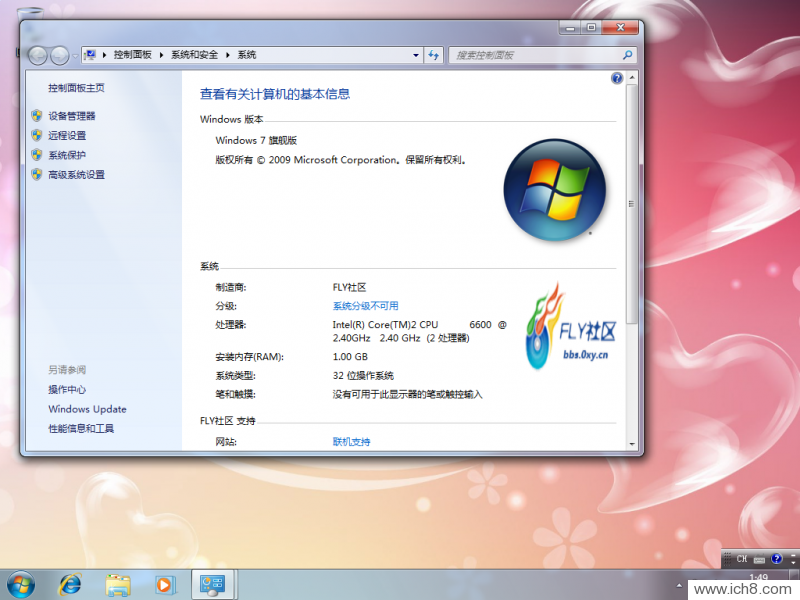
Task: Select the 系统 breadcrumb item
Action: tap(247, 55)
